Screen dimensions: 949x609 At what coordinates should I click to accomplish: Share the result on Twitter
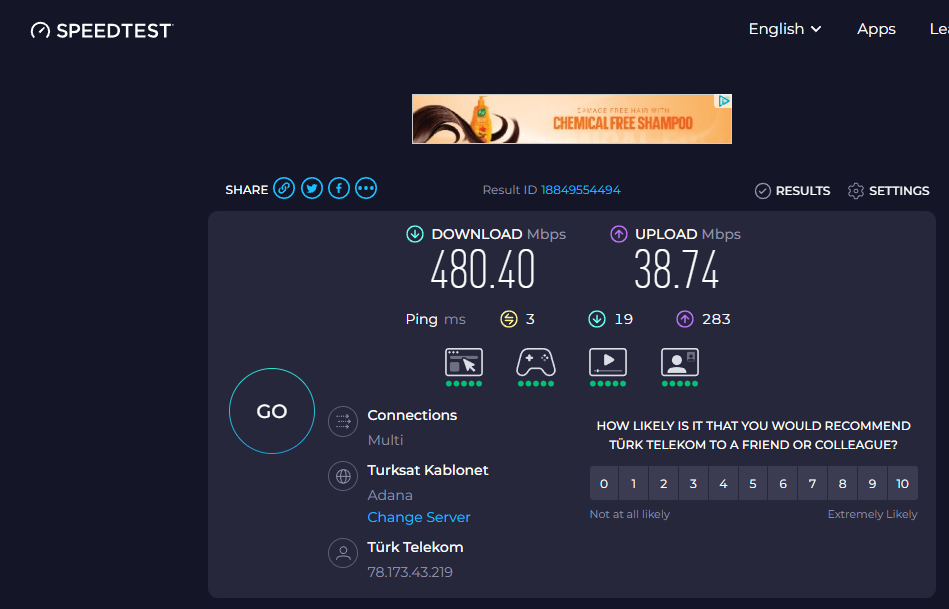click(311, 188)
